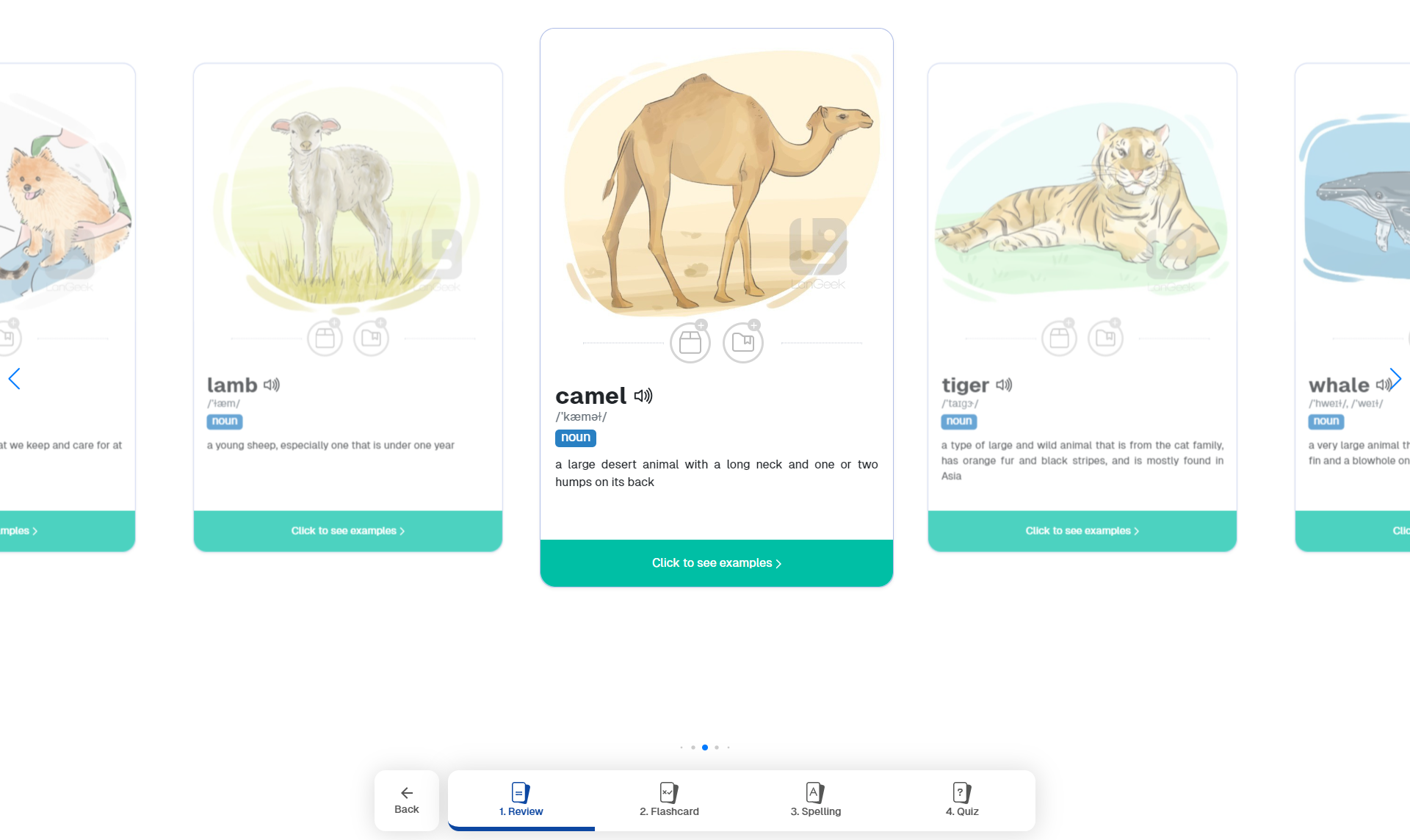
Task: Bookmark the camel card
Action: pyautogui.click(x=743, y=342)
